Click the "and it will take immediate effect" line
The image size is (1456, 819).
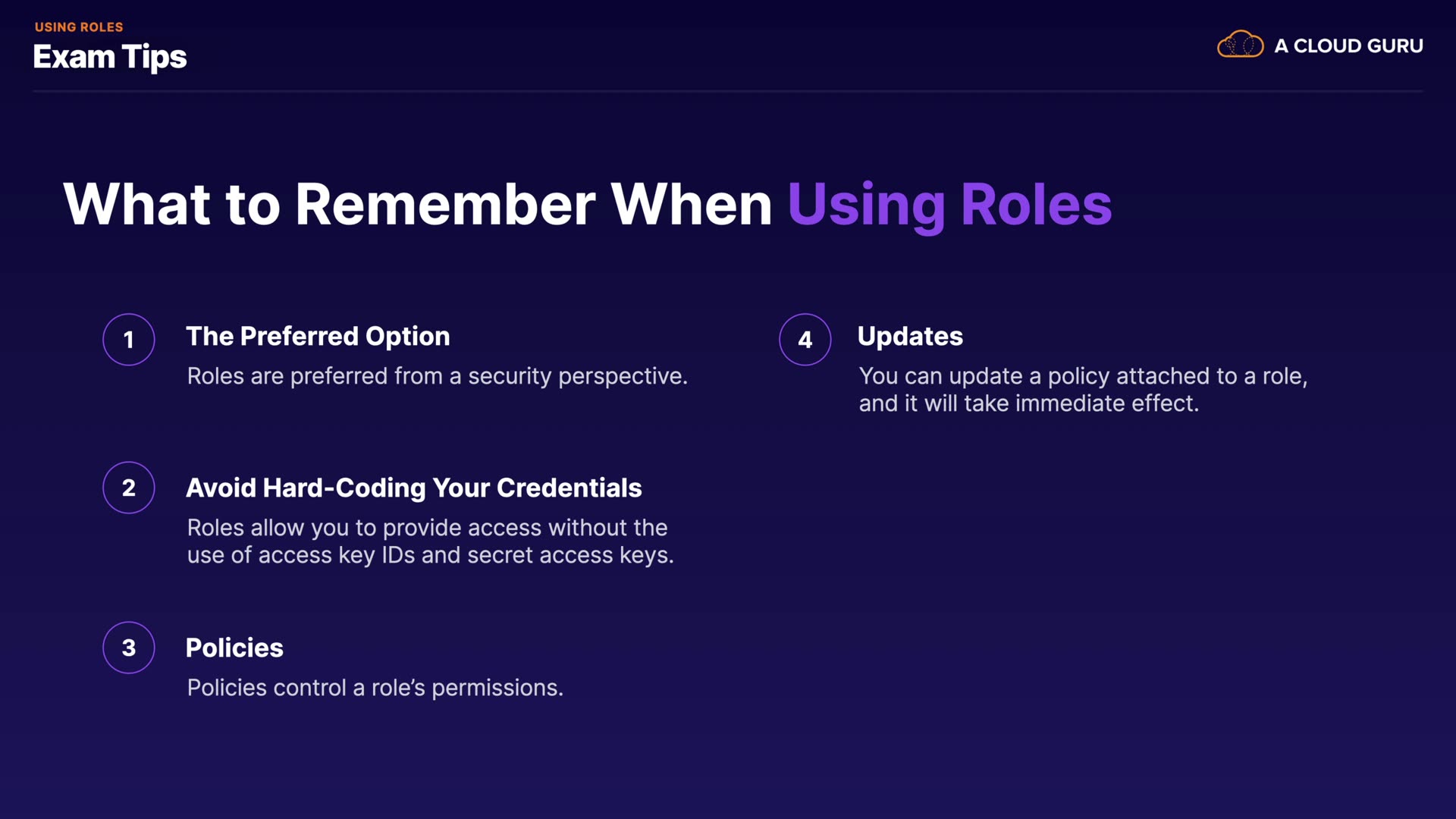coord(1028,403)
